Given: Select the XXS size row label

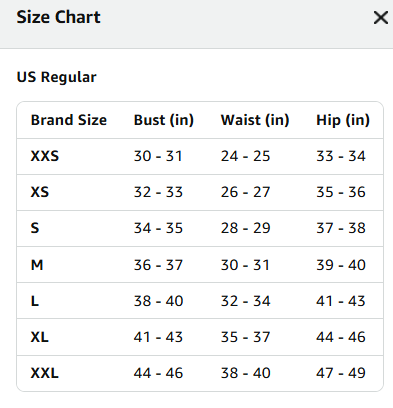Looking at the screenshot, I should pos(45,156).
